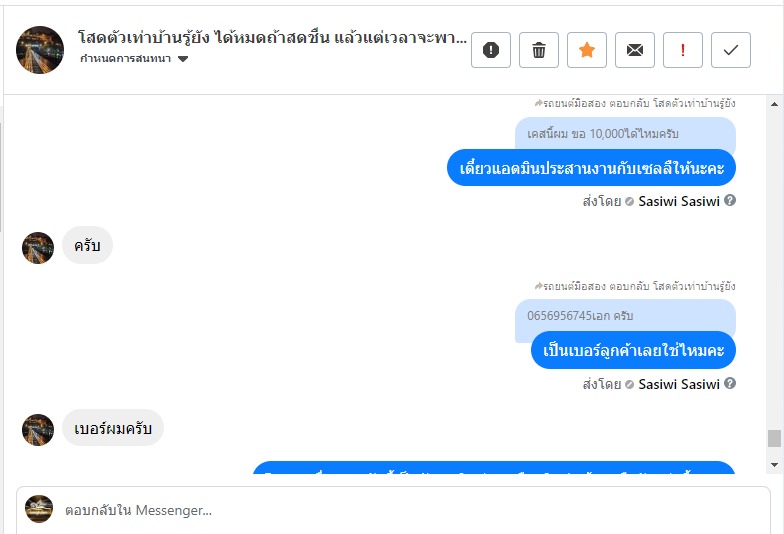Mark conversation done with checkmark icon
This screenshot has width=784, height=534.
coord(730,50)
